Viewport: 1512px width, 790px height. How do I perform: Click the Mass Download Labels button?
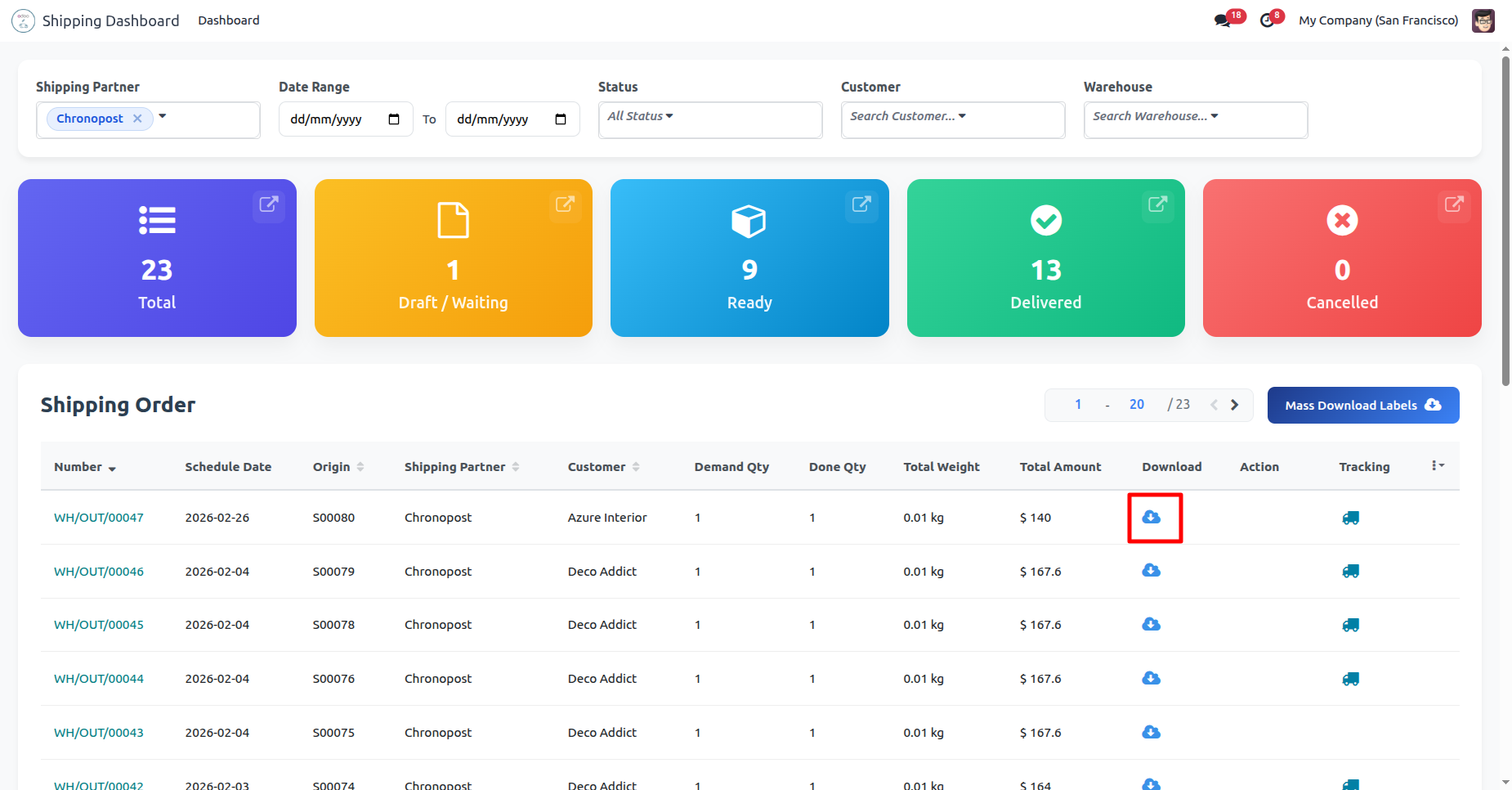pyautogui.click(x=1362, y=405)
